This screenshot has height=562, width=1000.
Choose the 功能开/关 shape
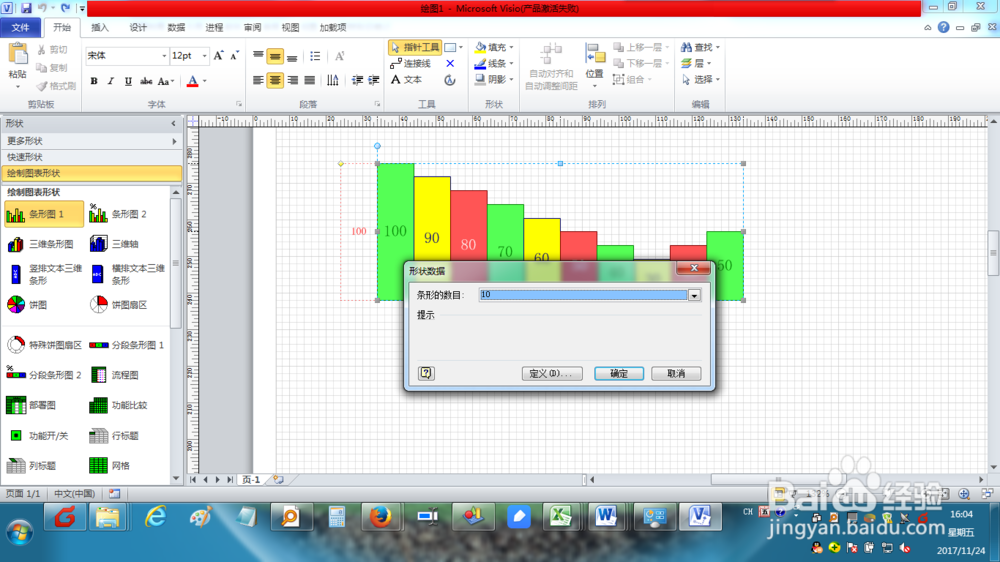tap(38, 436)
